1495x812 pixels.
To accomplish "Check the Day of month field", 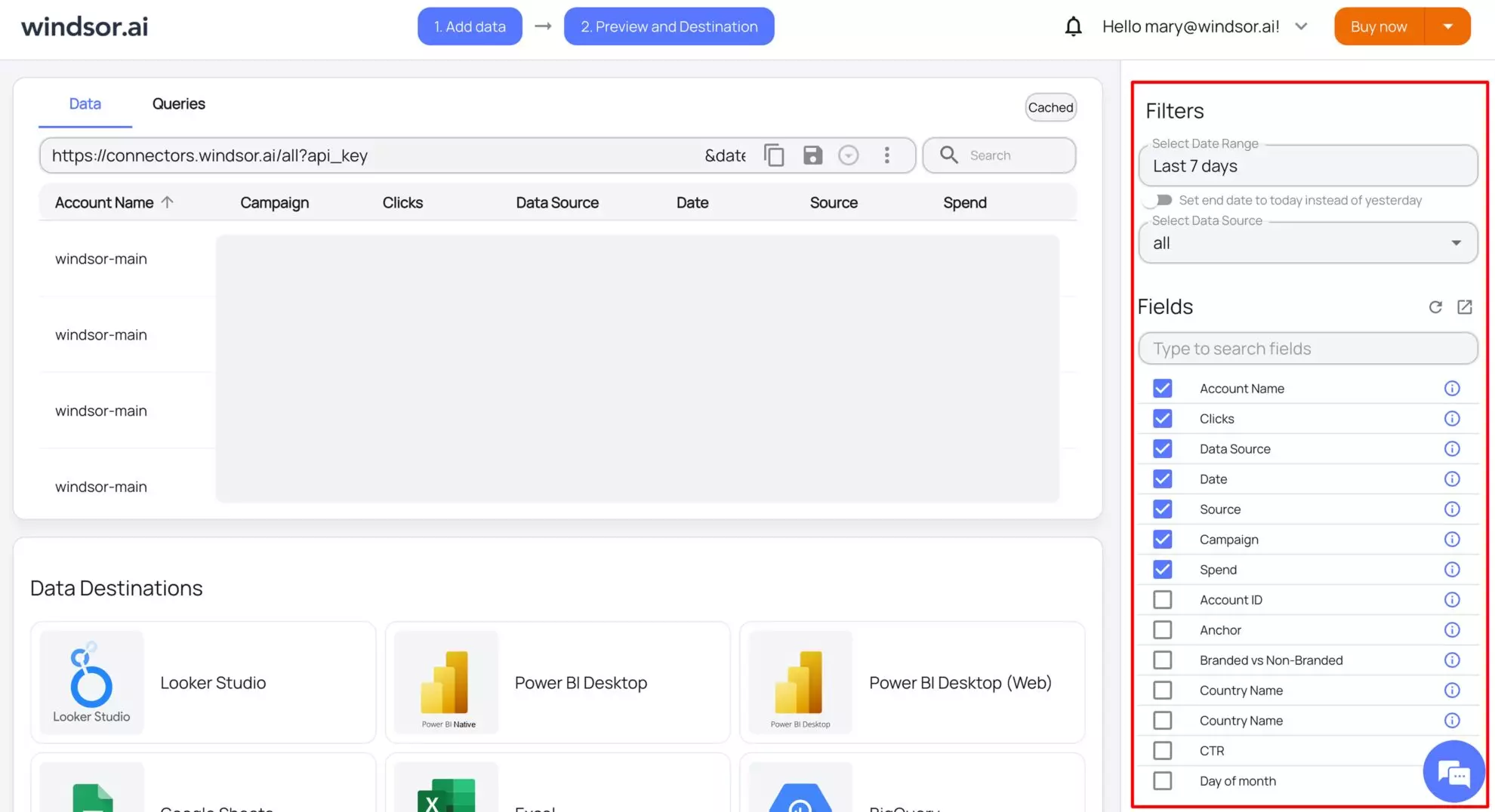I will (1163, 781).
